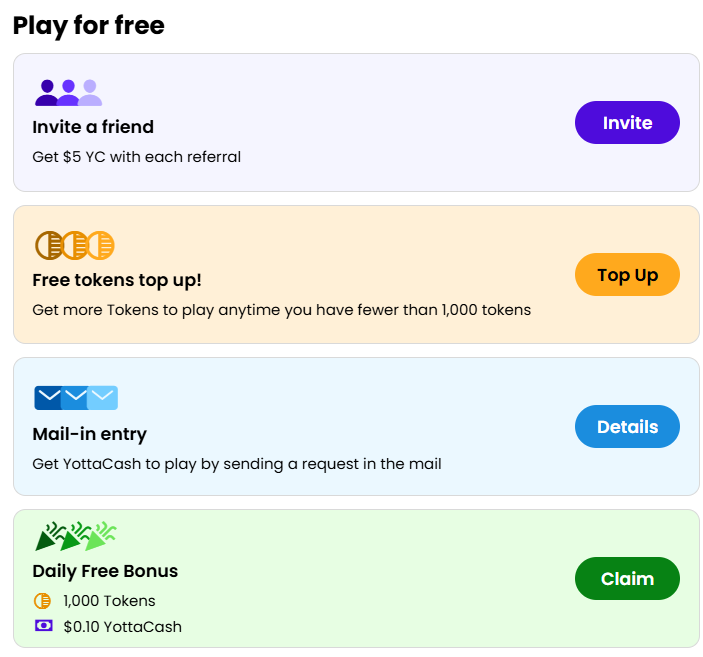Click the $0.10 YottaCash reward label
This screenshot has height=657, width=703.
pos(122,627)
